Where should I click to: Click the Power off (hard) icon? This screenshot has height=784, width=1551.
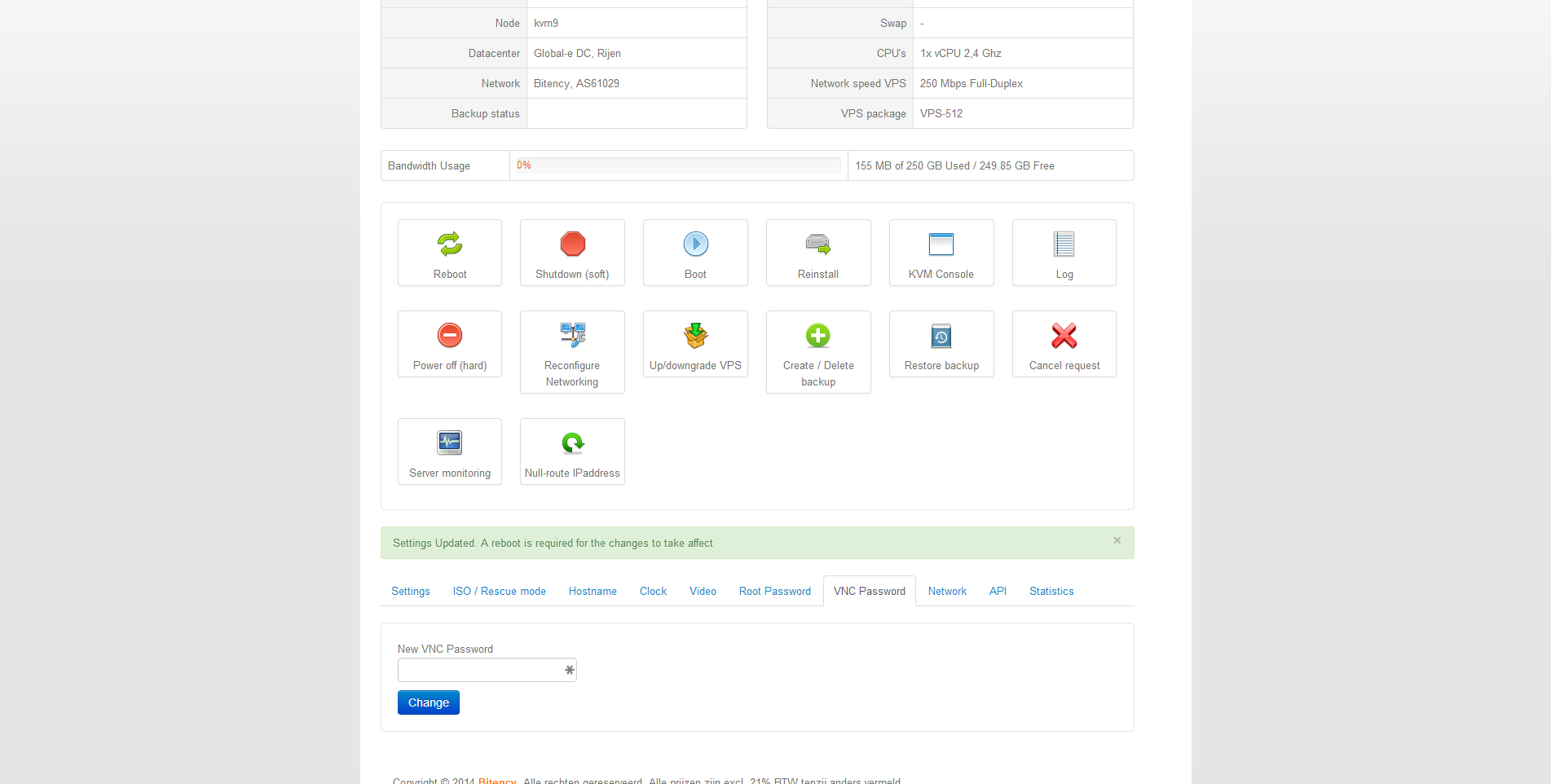[450, 335]
